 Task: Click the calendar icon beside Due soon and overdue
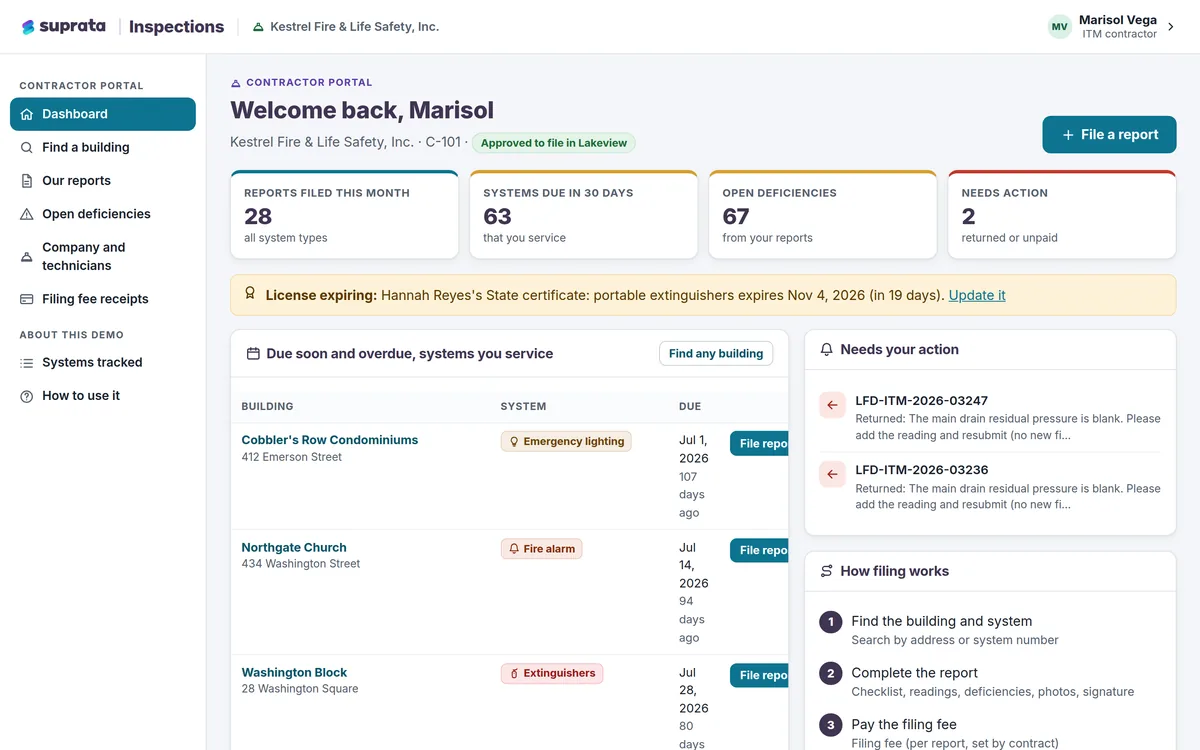tap(253, 354)
